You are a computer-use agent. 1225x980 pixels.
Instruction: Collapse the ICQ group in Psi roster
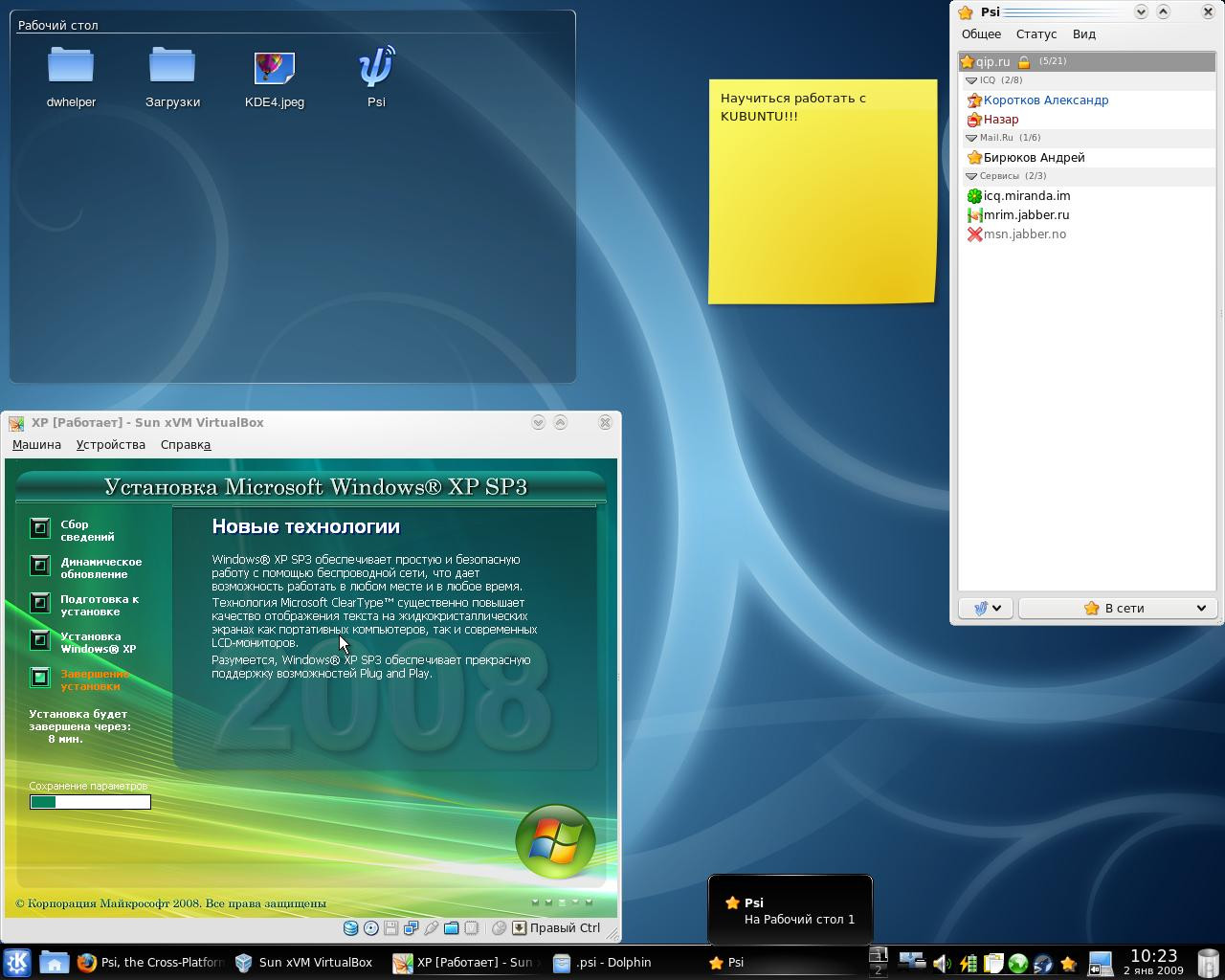[971, 80]
